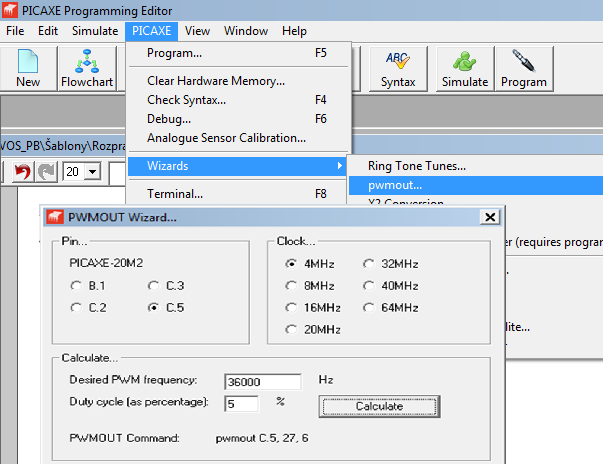The height and width of the screenshot is (464, 603).
Task: Click the Program toolbar icon
Action: [524, 68]
